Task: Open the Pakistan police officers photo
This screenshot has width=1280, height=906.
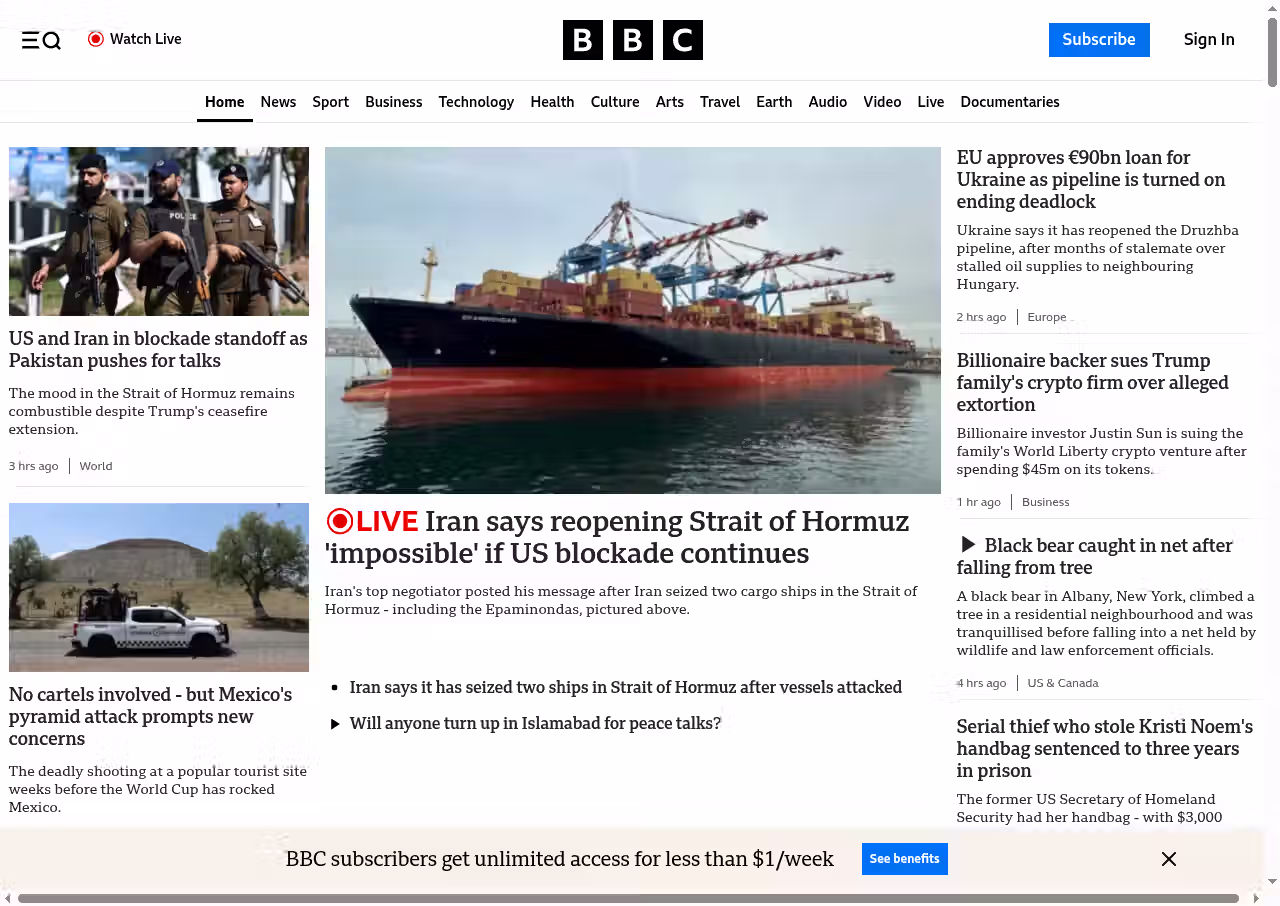Action: pyautogui.click(x=159, y=231)
